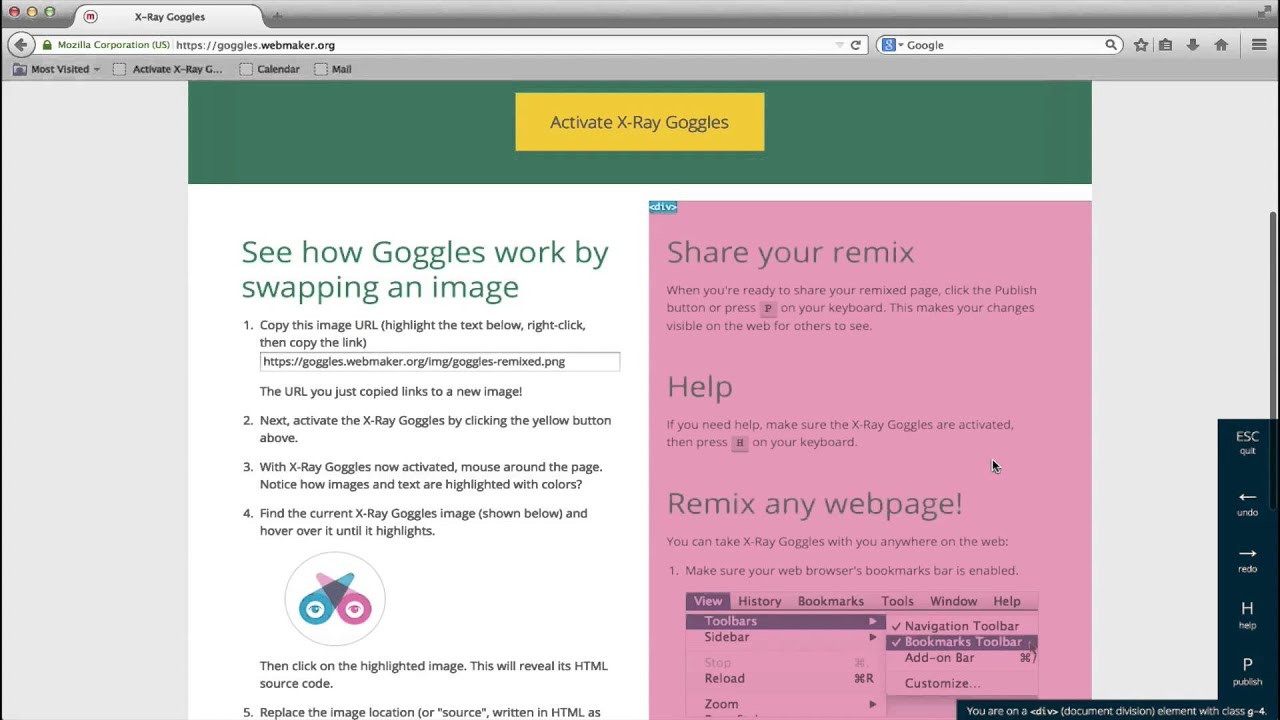Screen dimensions: 1280x720
Task: Open search engine Google dropdown
Action: [x=890, y=45]
